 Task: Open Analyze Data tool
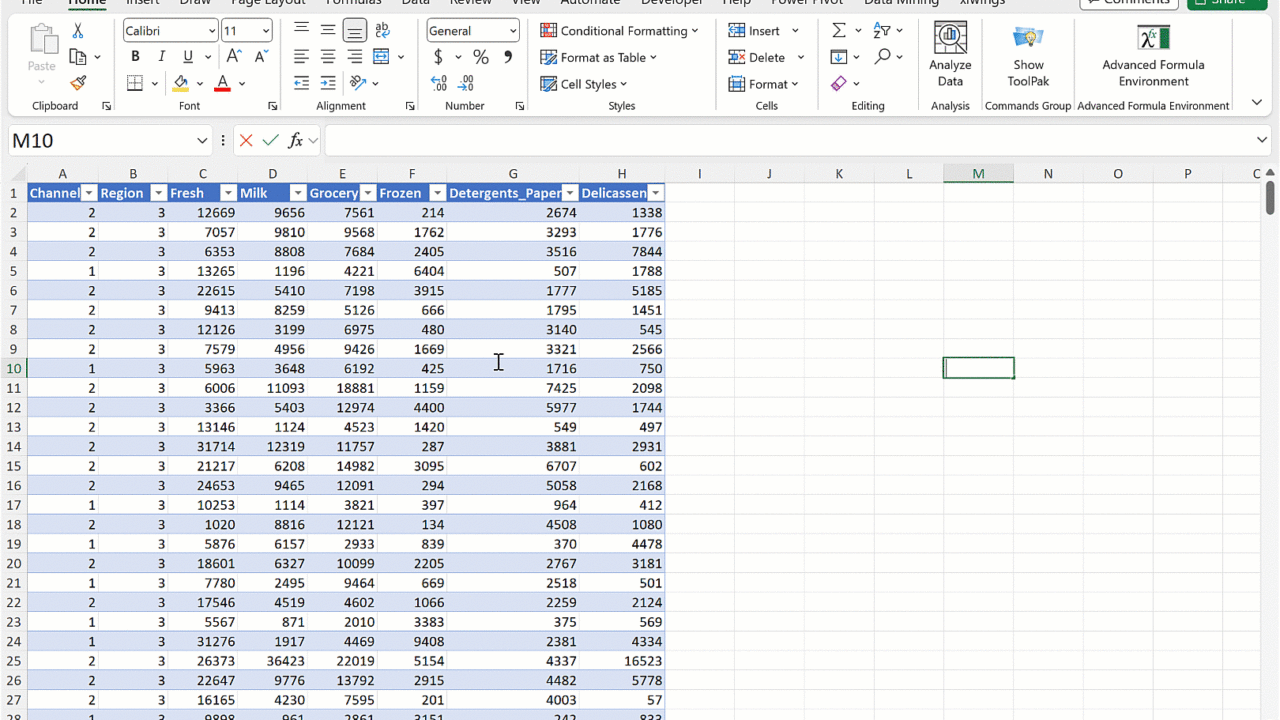[950, 55]
